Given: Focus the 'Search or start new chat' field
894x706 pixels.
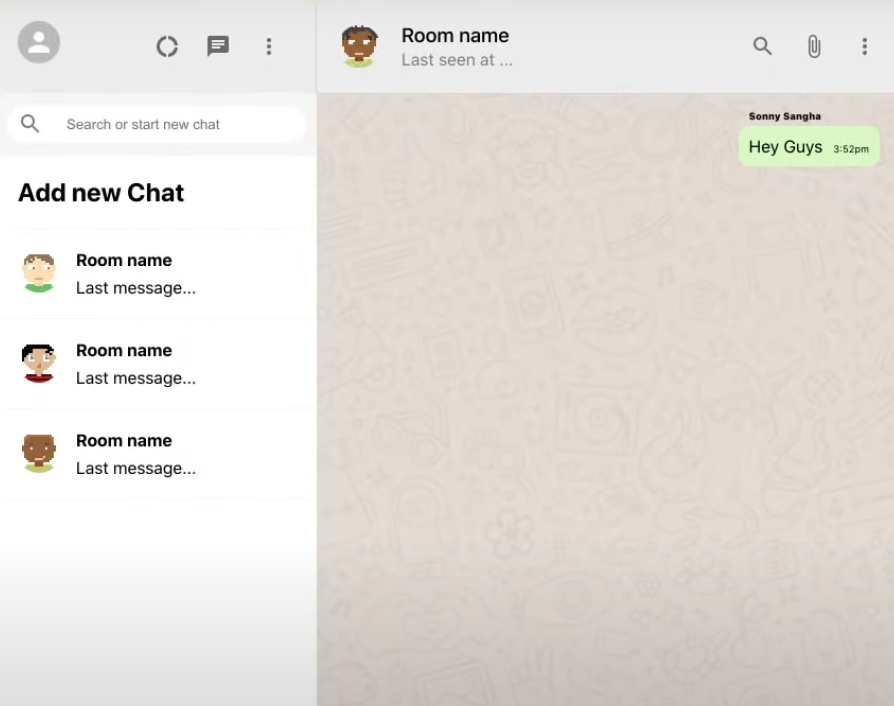Looking at the screenshot, I should (170, 124).
